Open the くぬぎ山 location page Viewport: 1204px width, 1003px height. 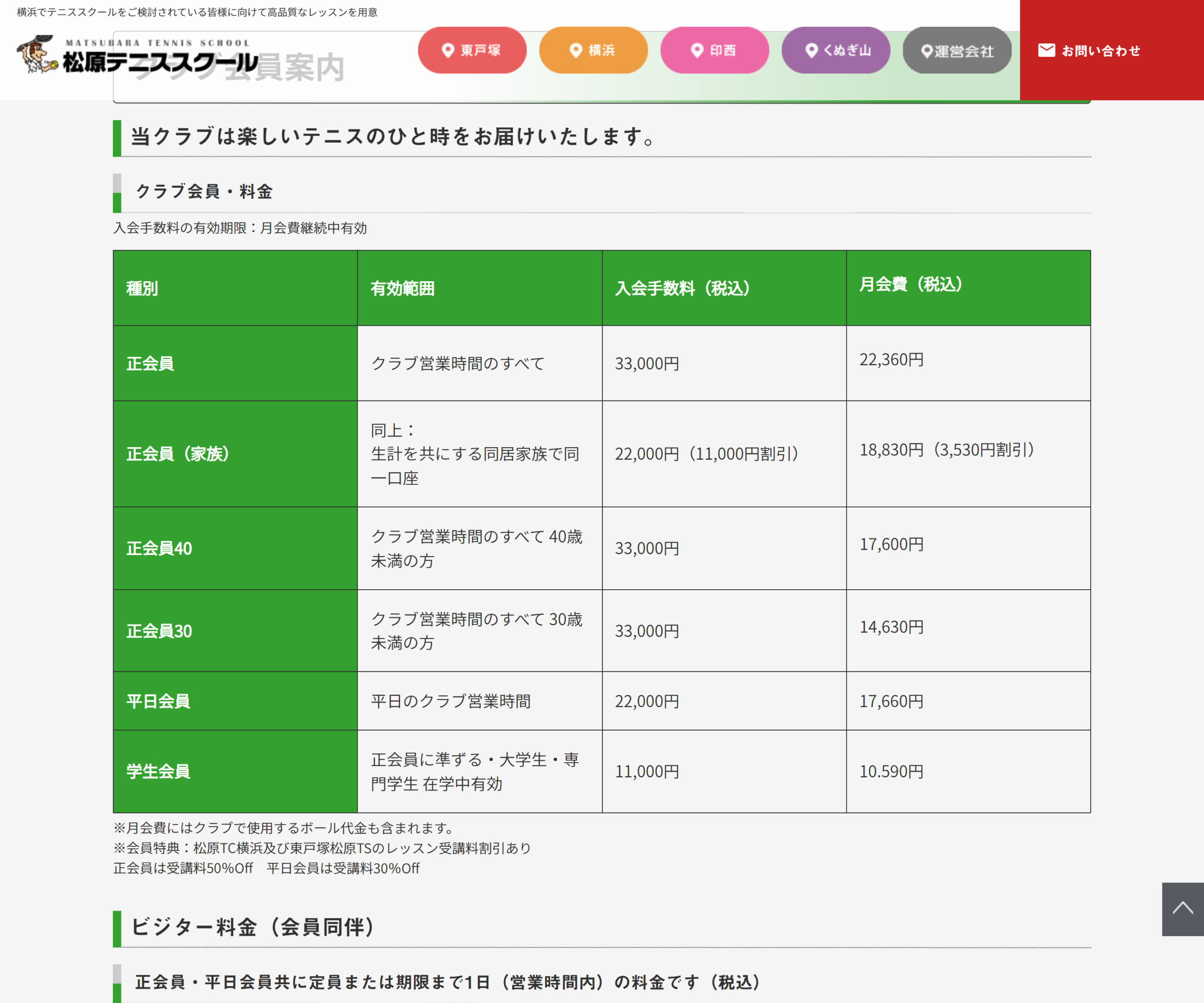836,50
